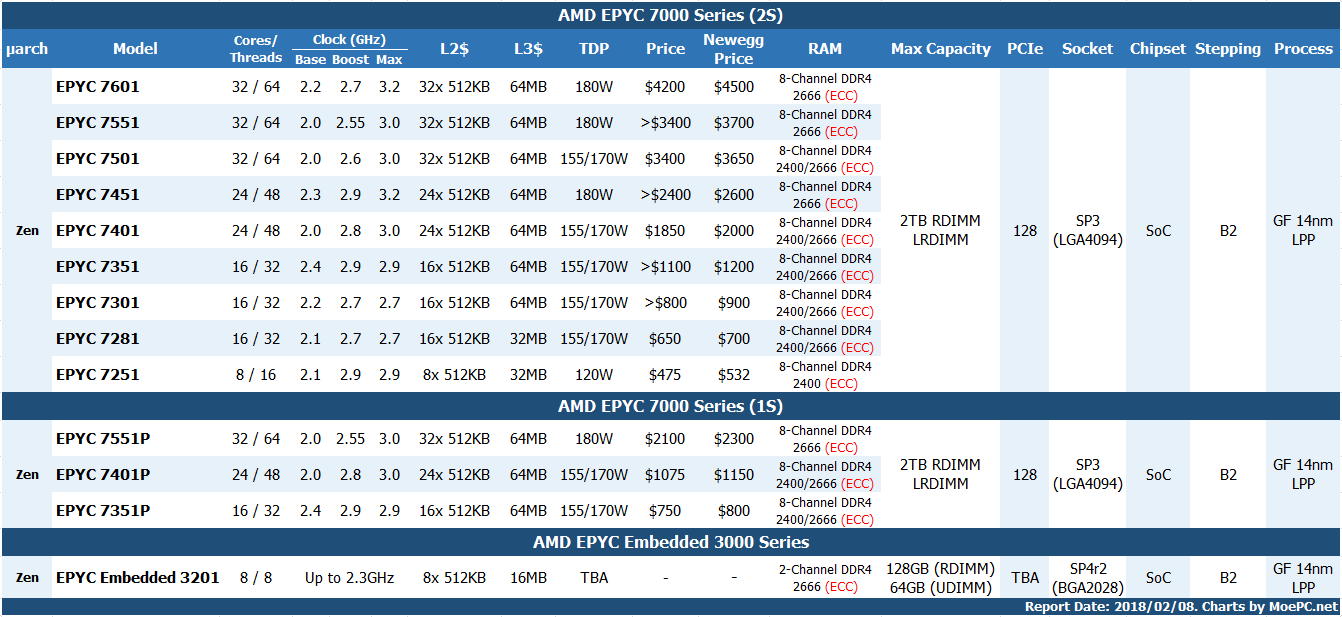Click the "PCIe" column header
1342x617 pixels.
pyautogui.click(x=1025, y=49)
